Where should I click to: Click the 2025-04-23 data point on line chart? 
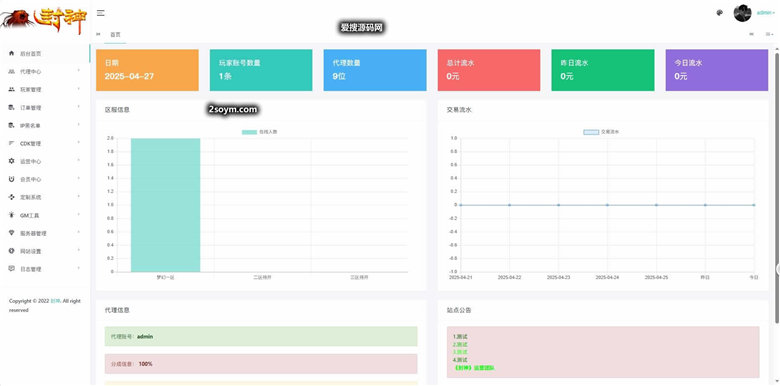coord(558,205)
